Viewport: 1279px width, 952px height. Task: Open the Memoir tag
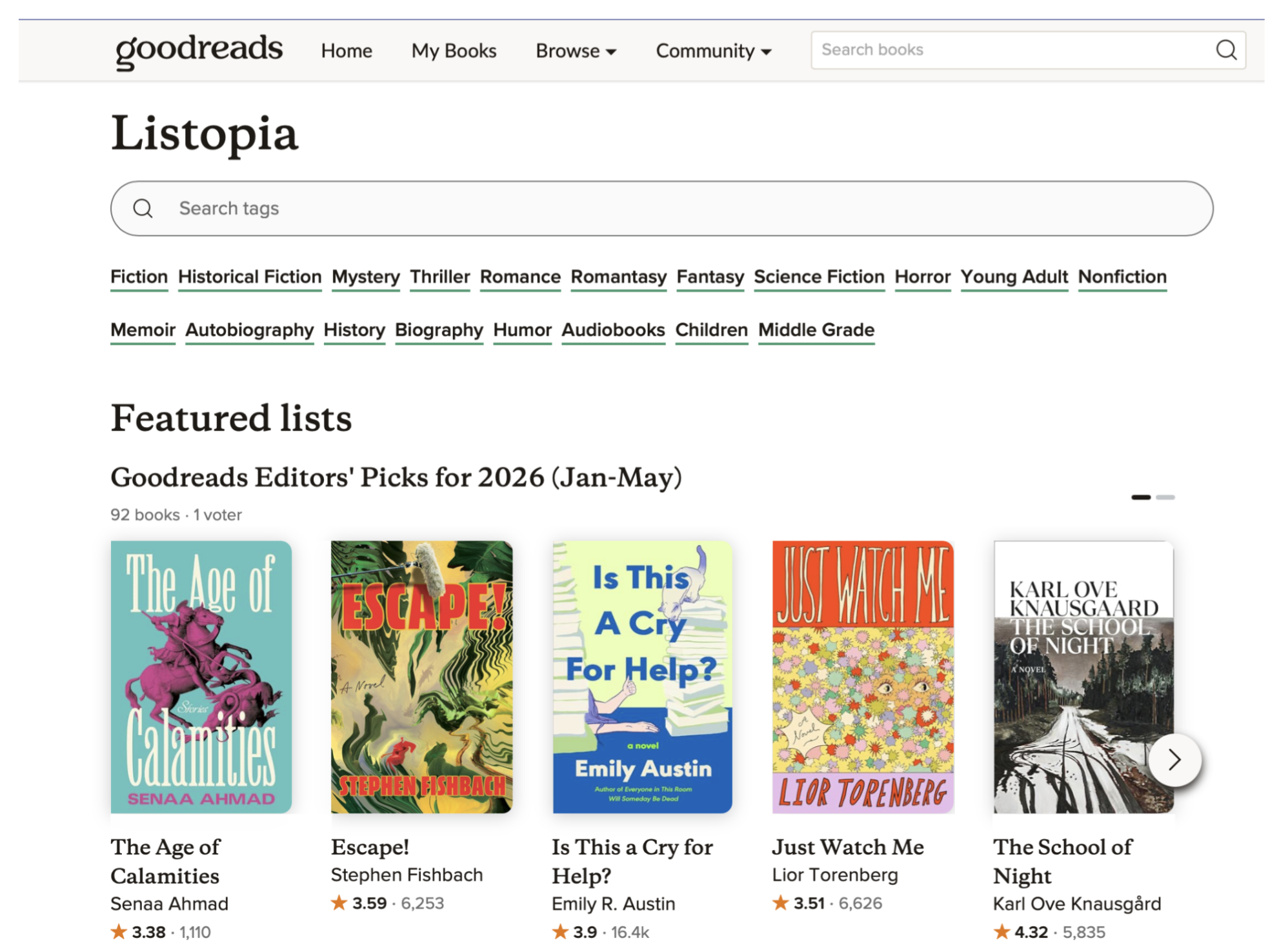(143, 330)
